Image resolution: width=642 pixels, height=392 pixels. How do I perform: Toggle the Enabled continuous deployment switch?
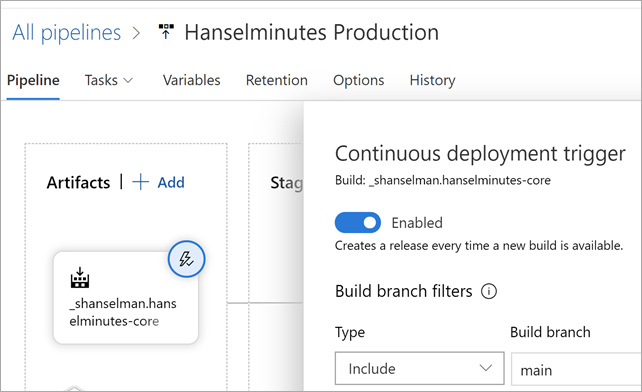coord(358,222)
